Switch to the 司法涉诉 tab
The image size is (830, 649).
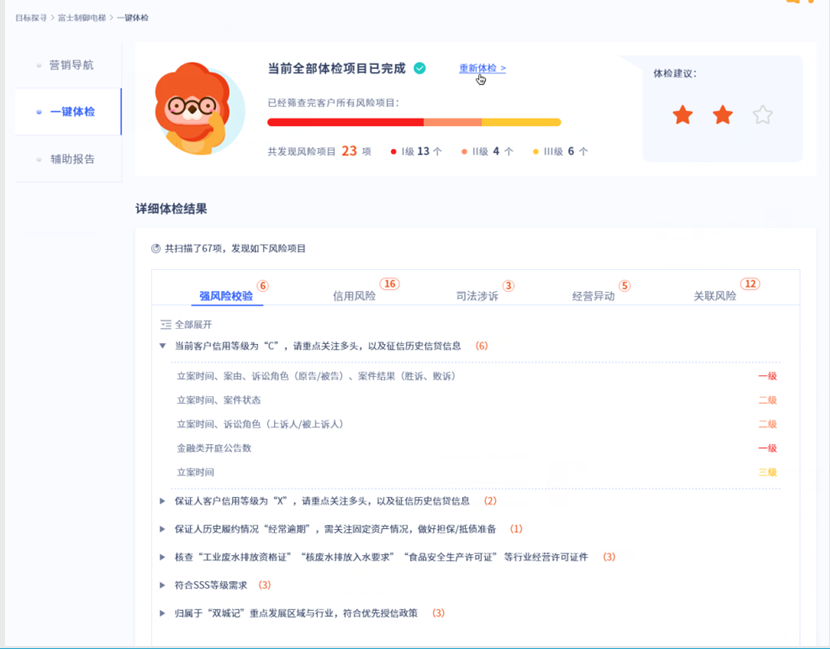(477, 296)
